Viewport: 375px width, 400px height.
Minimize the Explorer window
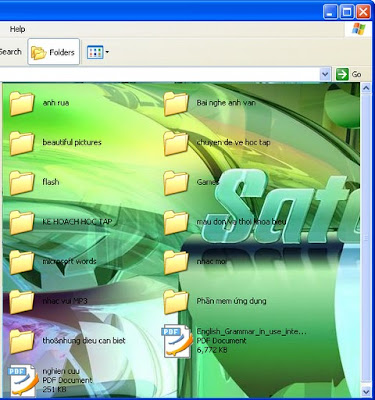(x=330, y=12)
